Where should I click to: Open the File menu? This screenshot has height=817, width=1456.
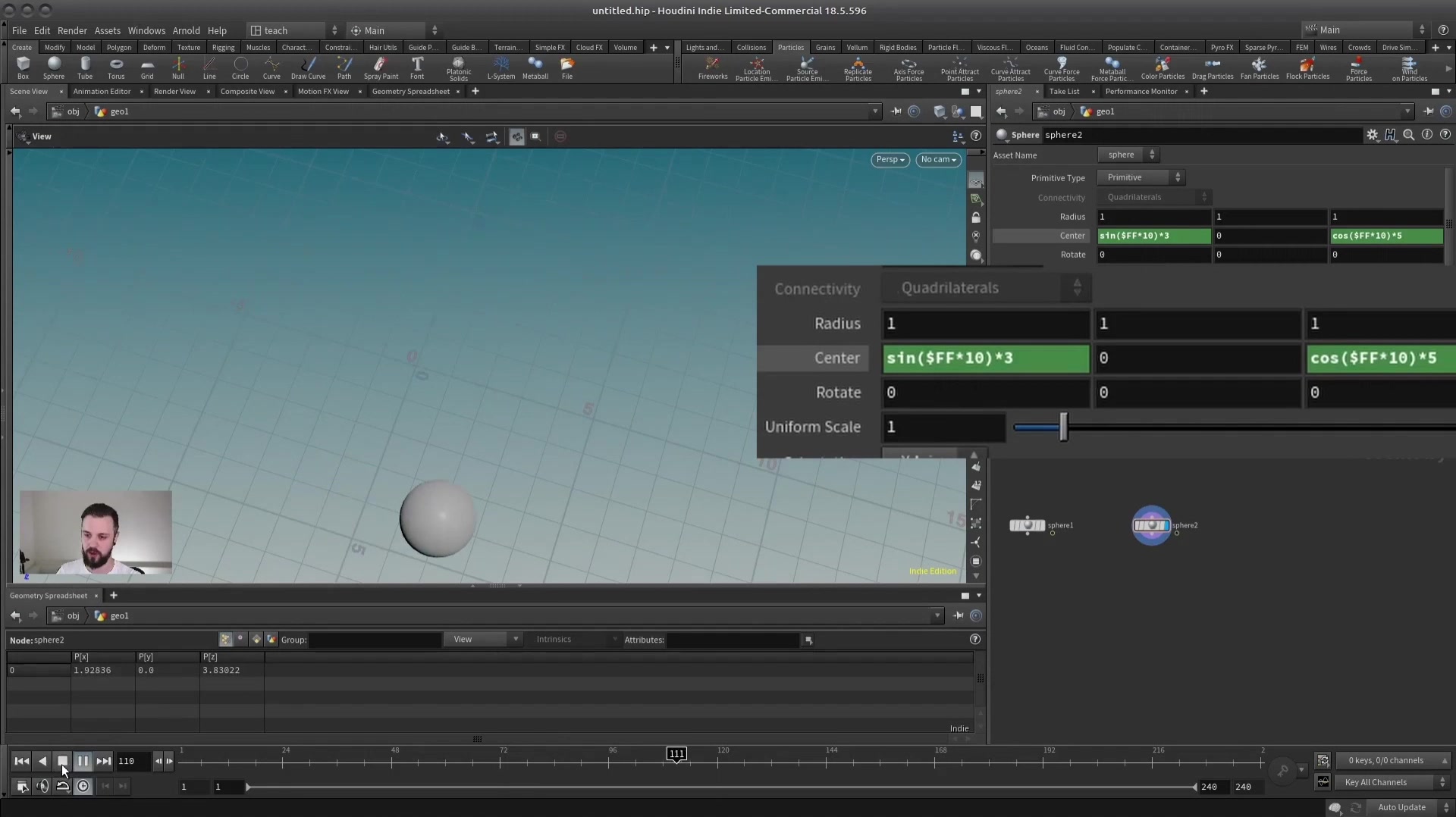pyautogui.click(x=19, y=30)
